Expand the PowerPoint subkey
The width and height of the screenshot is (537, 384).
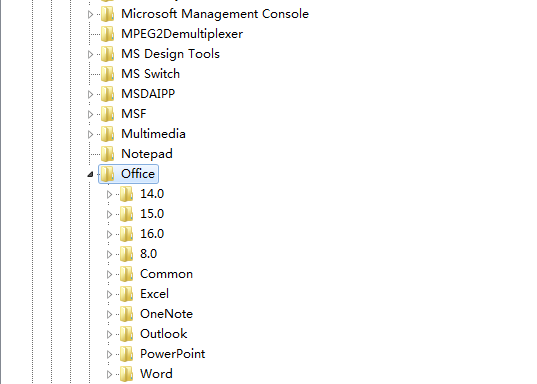tap(110, 354)
